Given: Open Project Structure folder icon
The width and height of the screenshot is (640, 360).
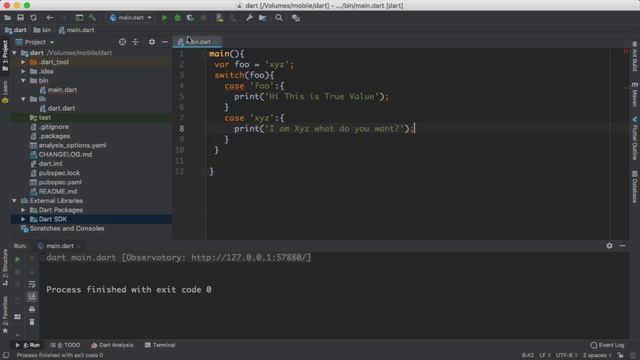Looking at the screenshot, I should tap(262, 18).
